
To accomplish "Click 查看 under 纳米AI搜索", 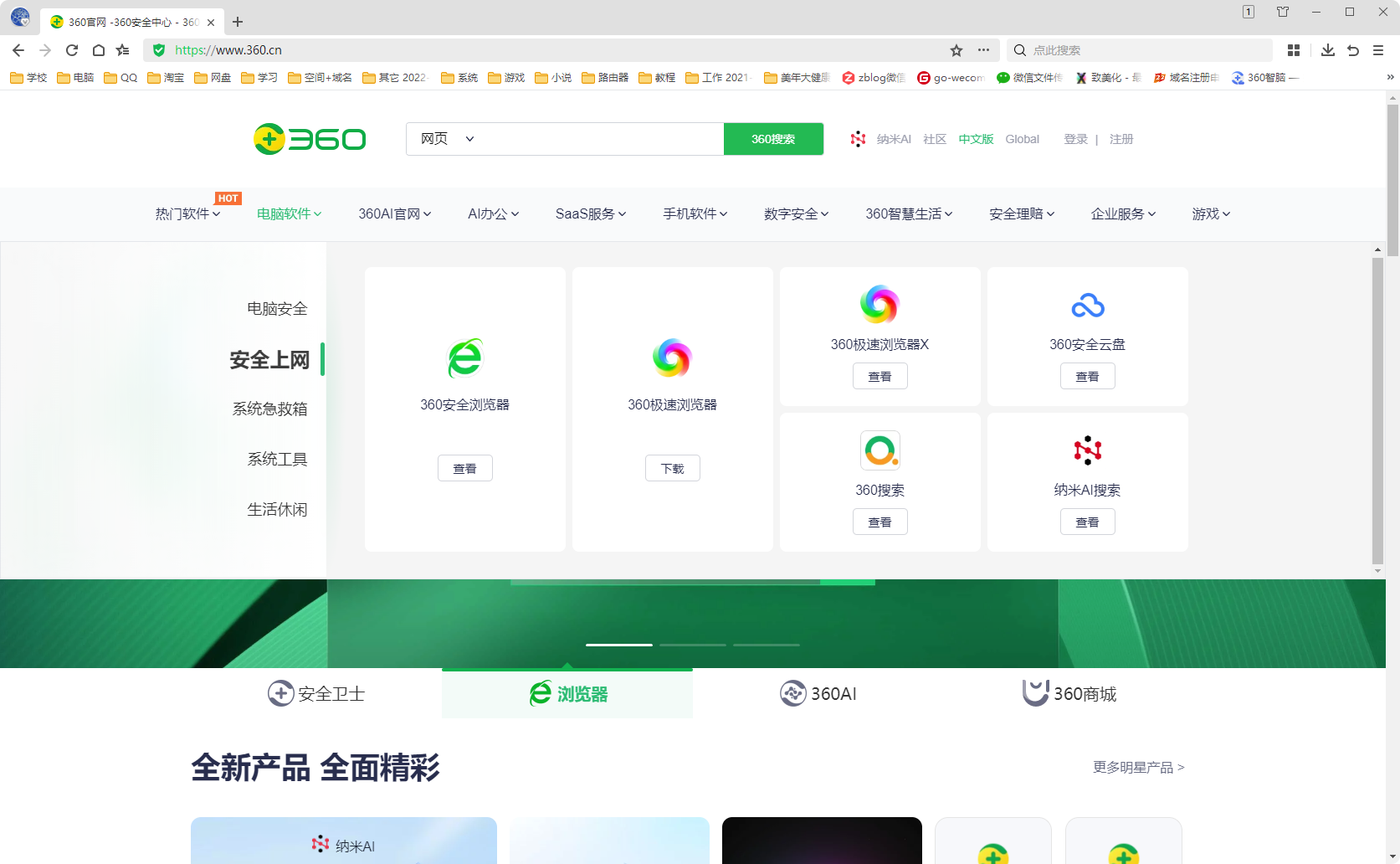I will (x=1088, y=522).
